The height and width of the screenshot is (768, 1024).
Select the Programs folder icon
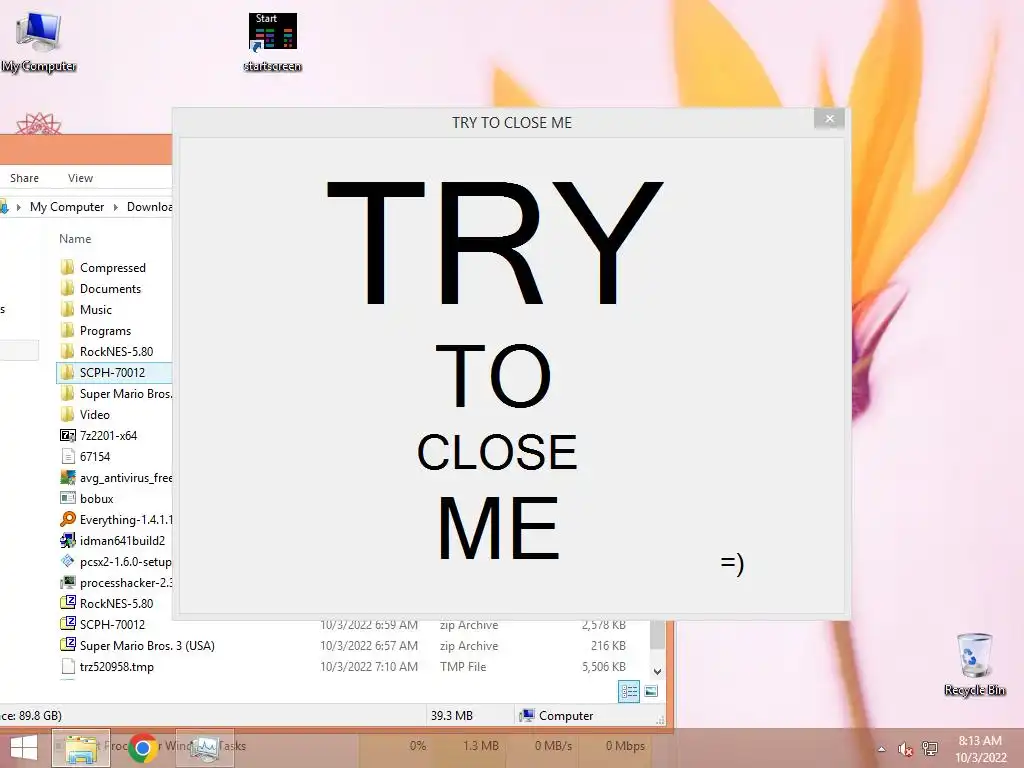(67, 330)
